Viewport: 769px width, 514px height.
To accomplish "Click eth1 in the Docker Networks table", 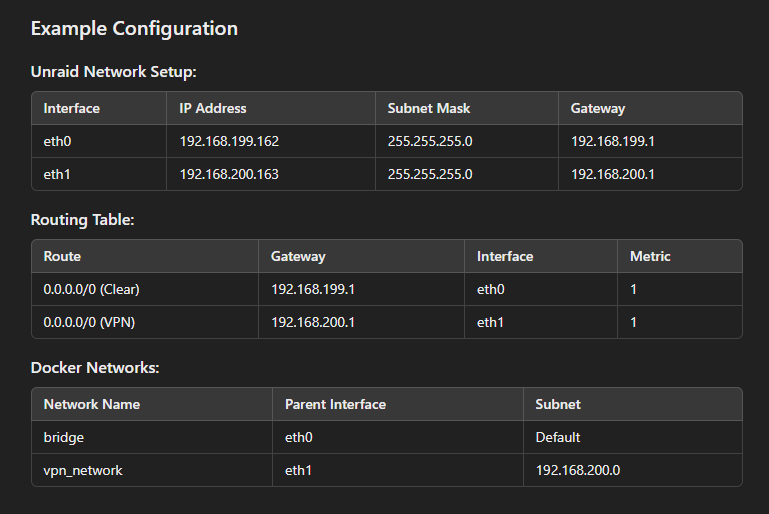I will pyautogui.click(x=298, y=470).
